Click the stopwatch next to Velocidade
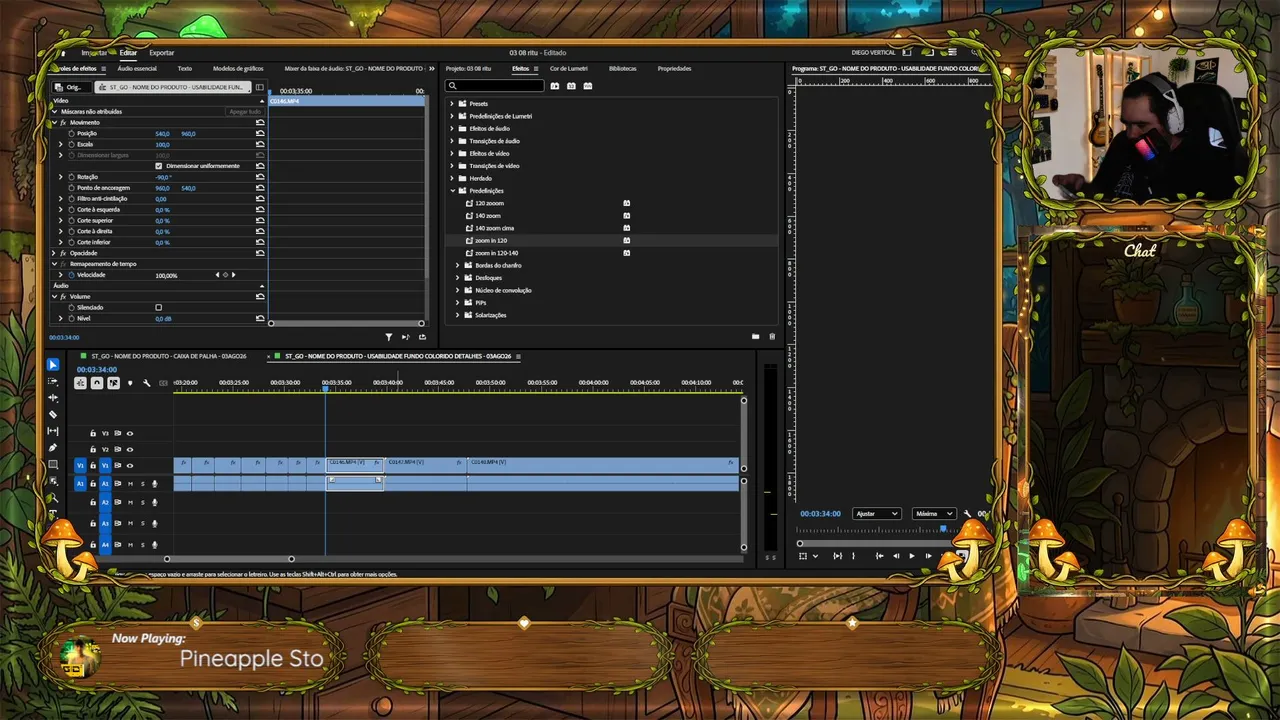The image size is (1280, 720). point(71,275)
